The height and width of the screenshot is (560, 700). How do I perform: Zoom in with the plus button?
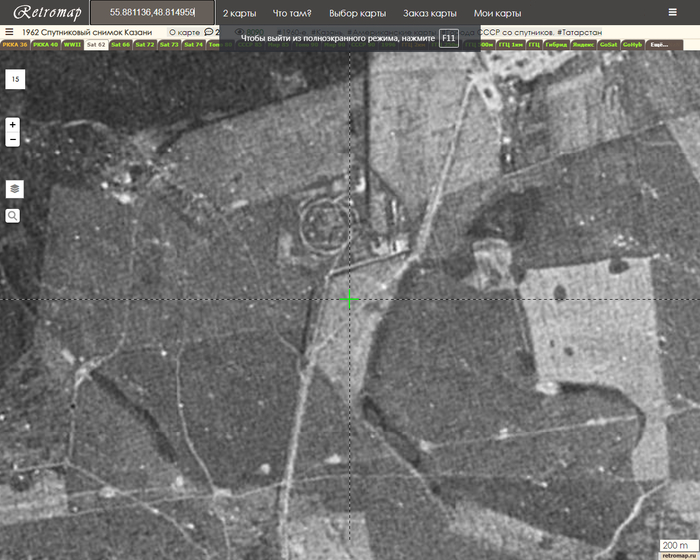pyautogui.click(x=13, y=125)
